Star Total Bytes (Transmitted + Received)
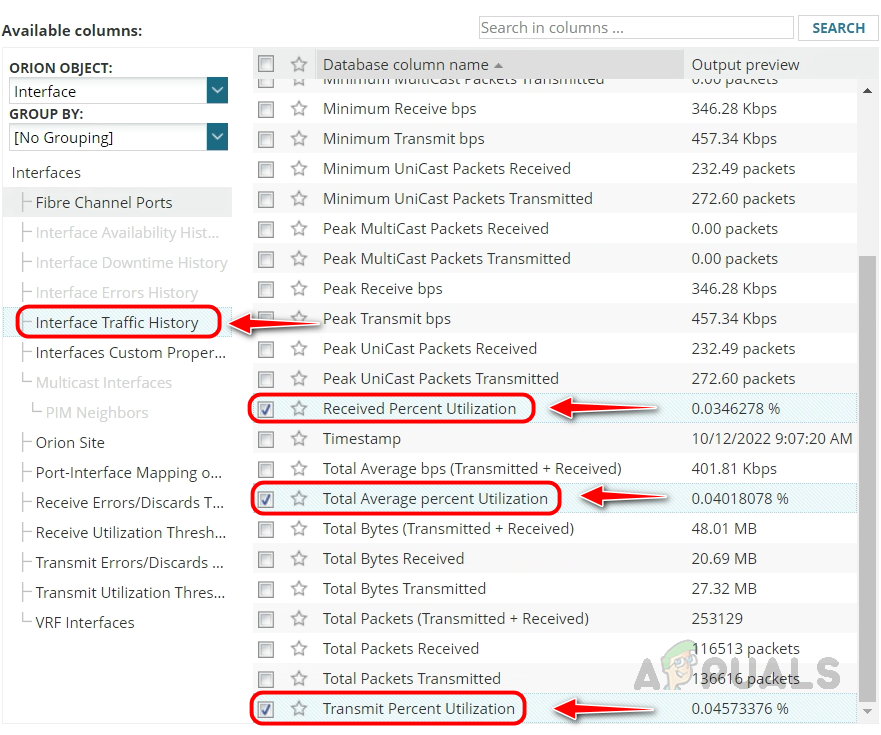 click(299, 528)
